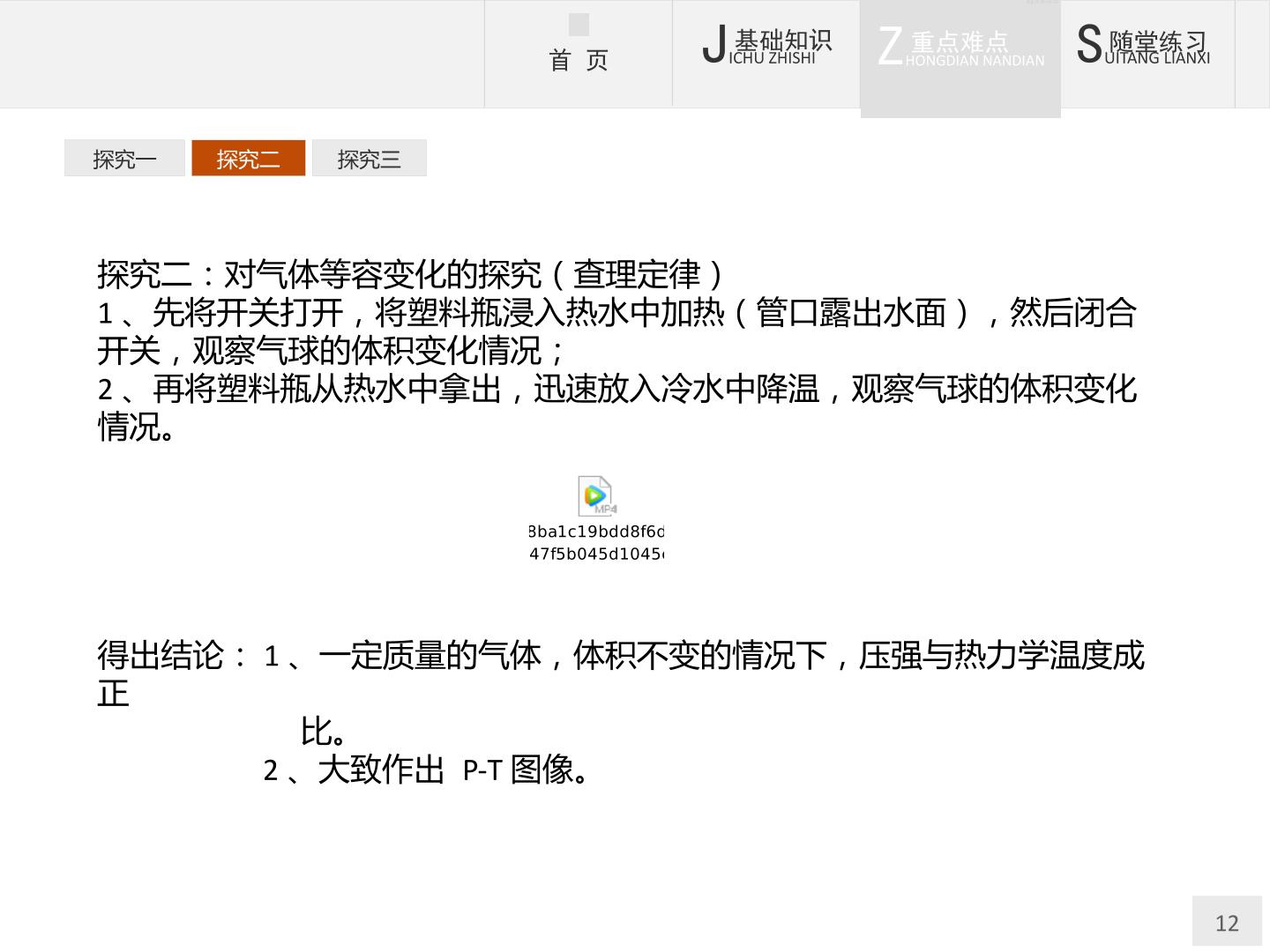Open the 基础知识 JICHU ZHISHI tab
The height and width of the screenshot is (952, 1270).
(x=766, y=53)
